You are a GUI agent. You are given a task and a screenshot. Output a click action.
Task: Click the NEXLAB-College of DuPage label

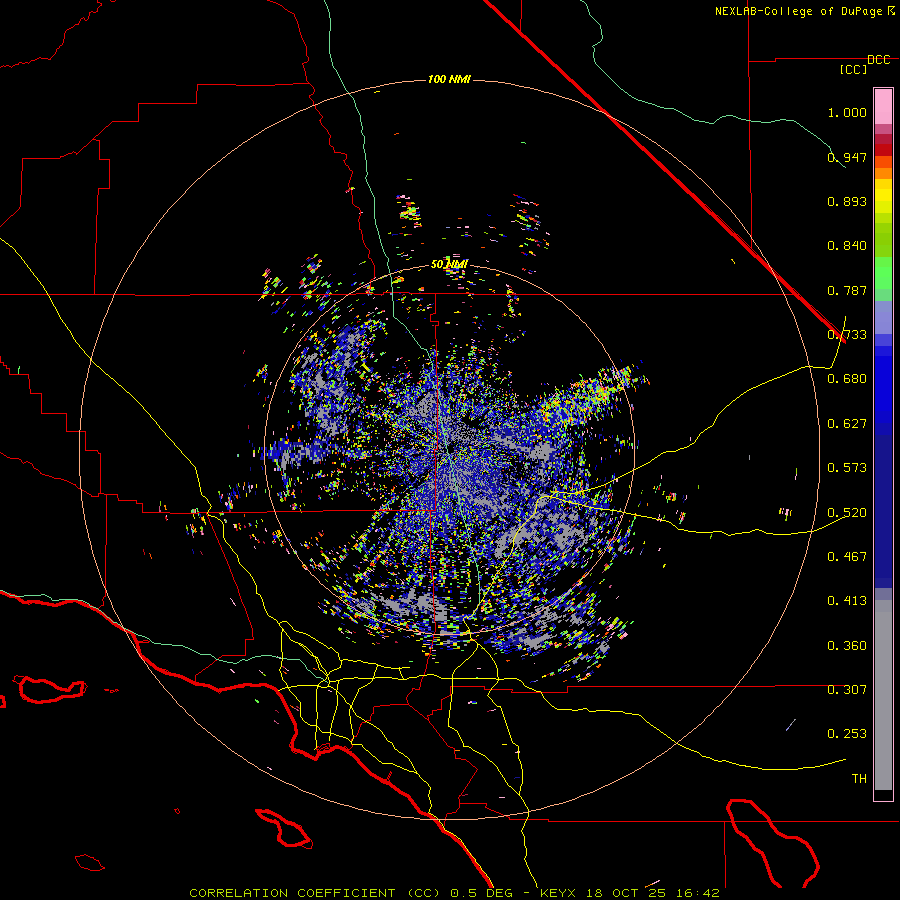(798, 11)
